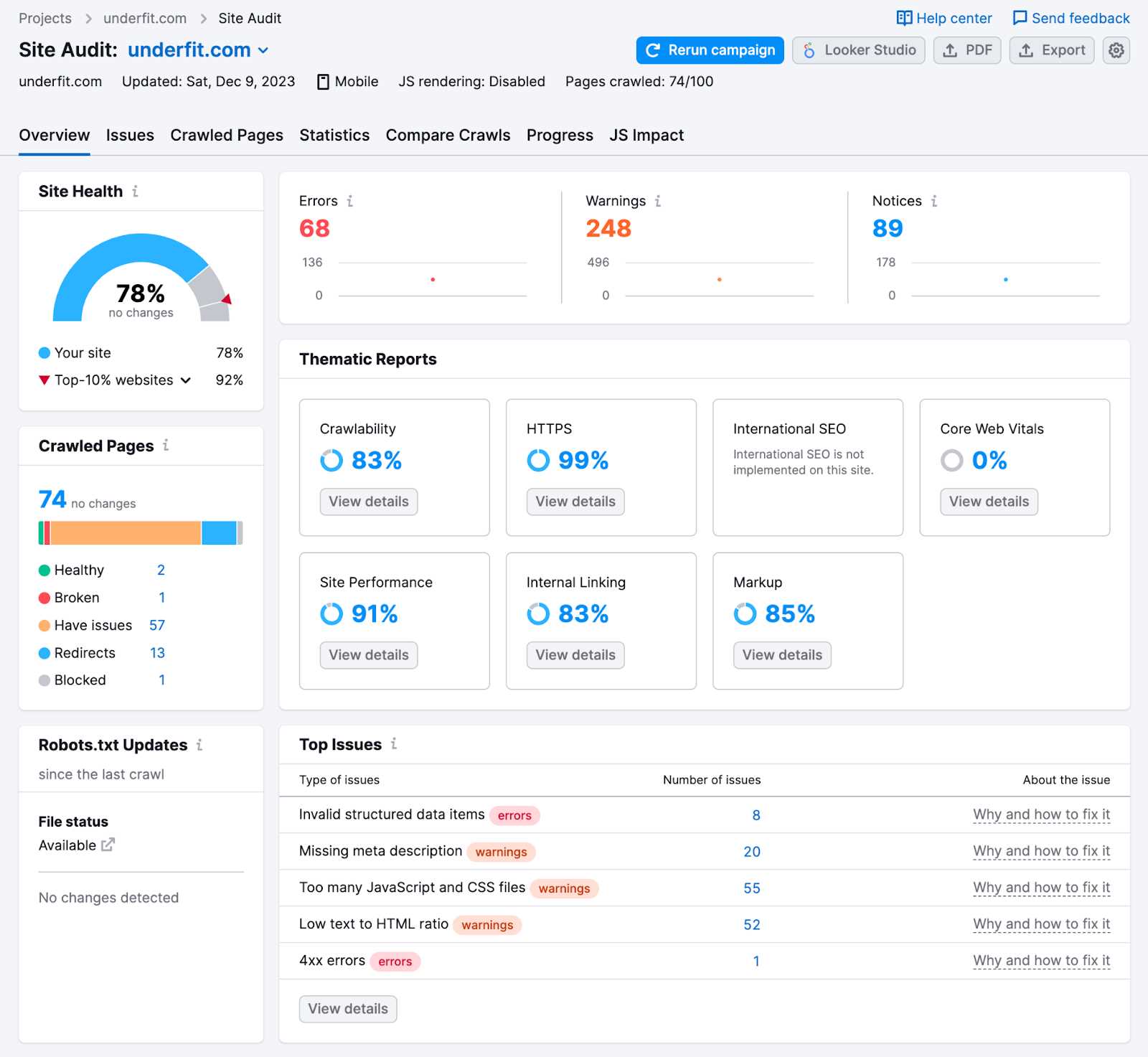Click the Looker Studio logo icon
1148x1057 pixels.
coord(809,50)
